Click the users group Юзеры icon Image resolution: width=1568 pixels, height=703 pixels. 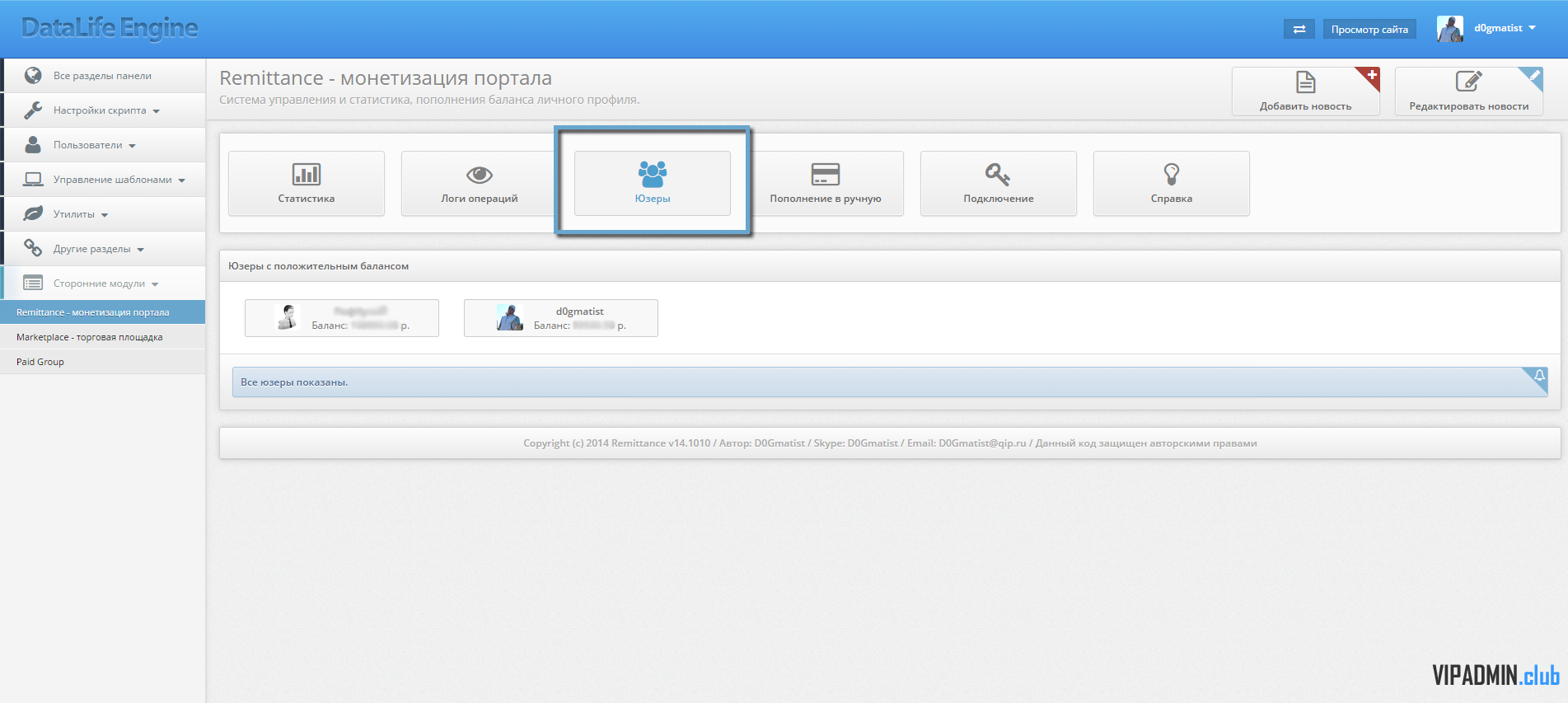point(653,174)
